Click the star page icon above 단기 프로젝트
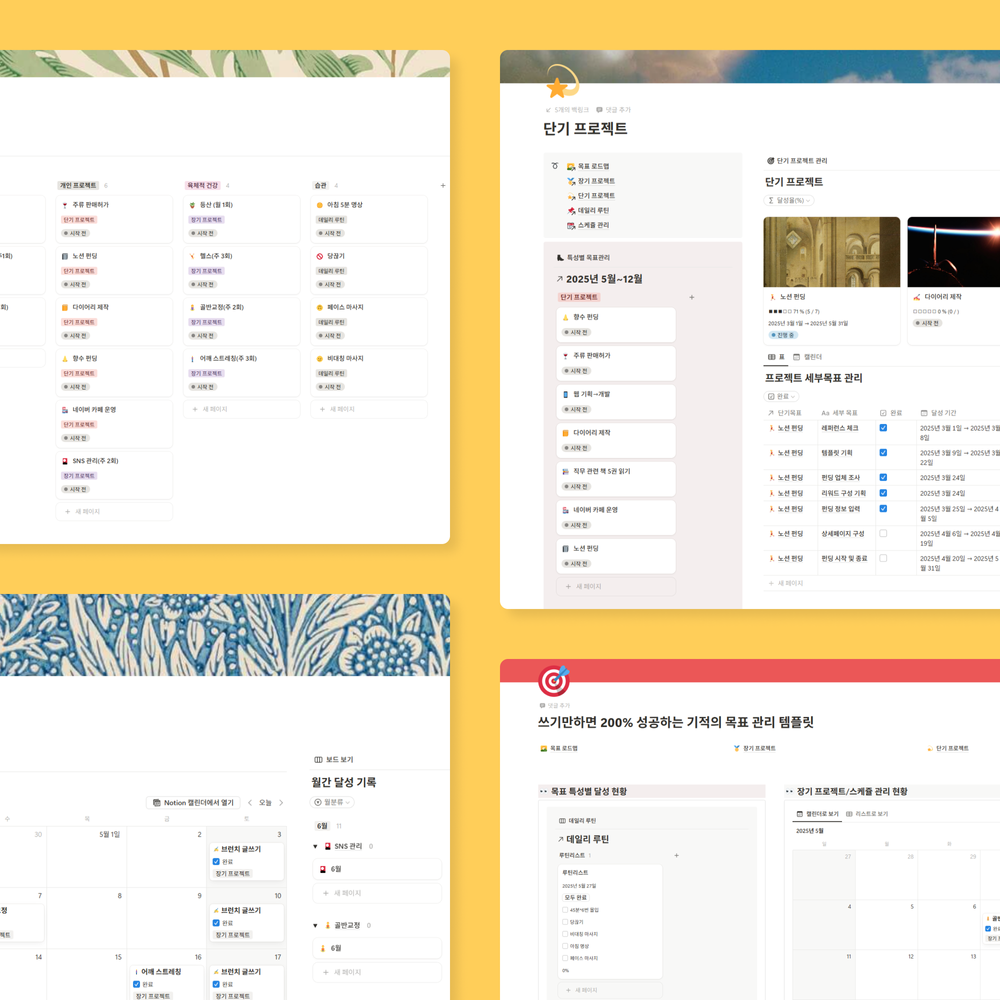This screenshot has width=1000, height=1000. point(558,86)
